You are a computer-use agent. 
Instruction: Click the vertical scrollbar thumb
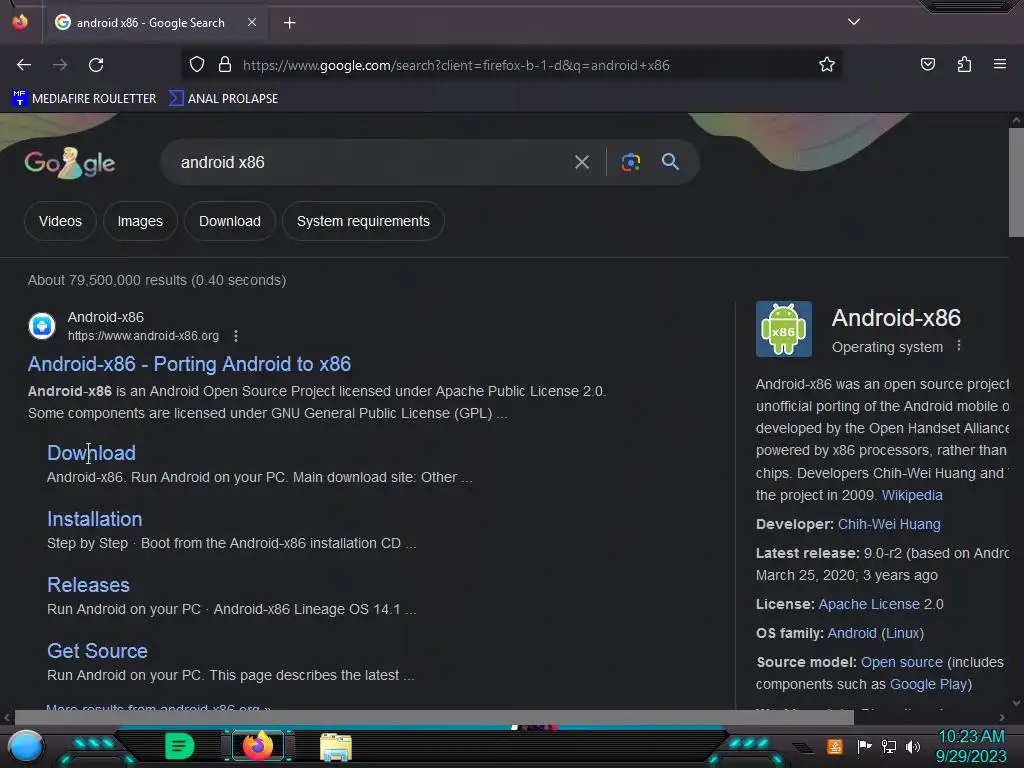pos(1016,183)
